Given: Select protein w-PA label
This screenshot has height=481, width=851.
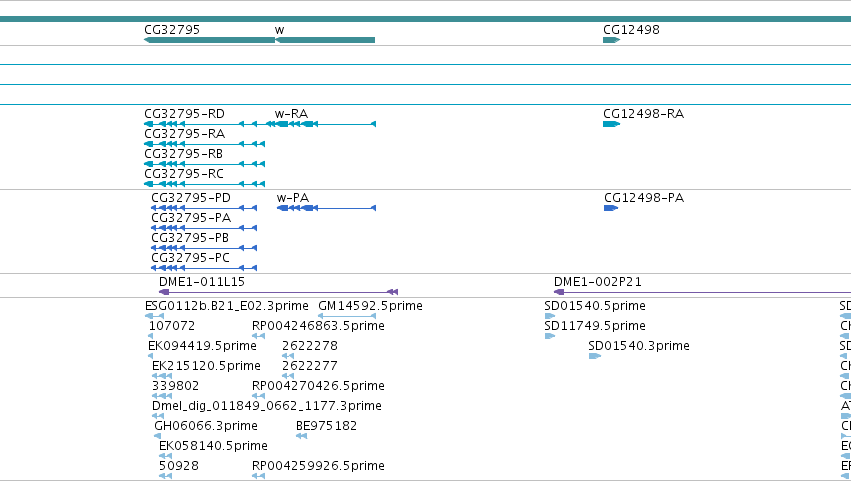Looking at the screenshot, I should (293, 198).
